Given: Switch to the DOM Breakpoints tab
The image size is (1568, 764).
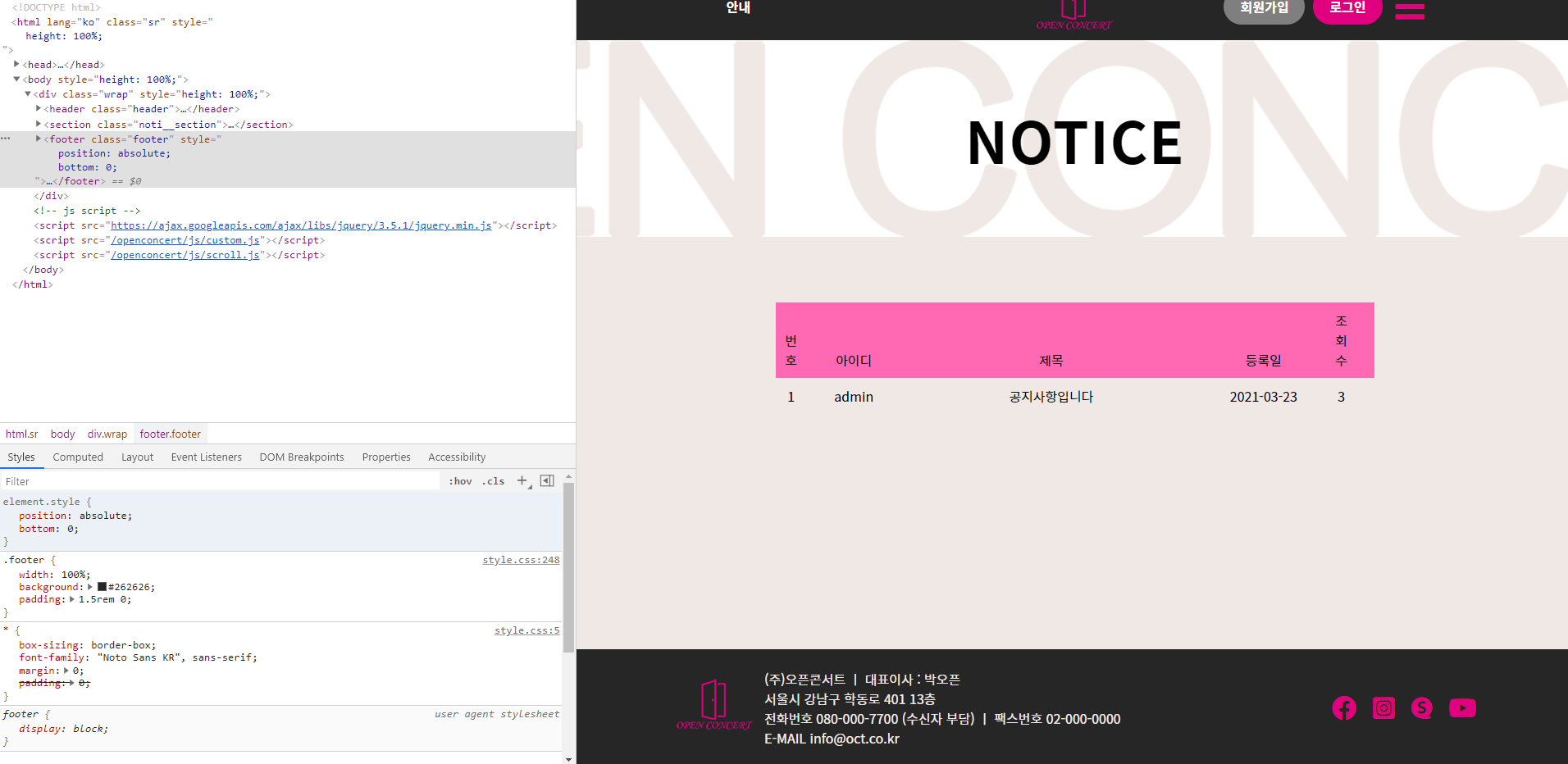Looking at the screenshot, I should coord(302,457).
